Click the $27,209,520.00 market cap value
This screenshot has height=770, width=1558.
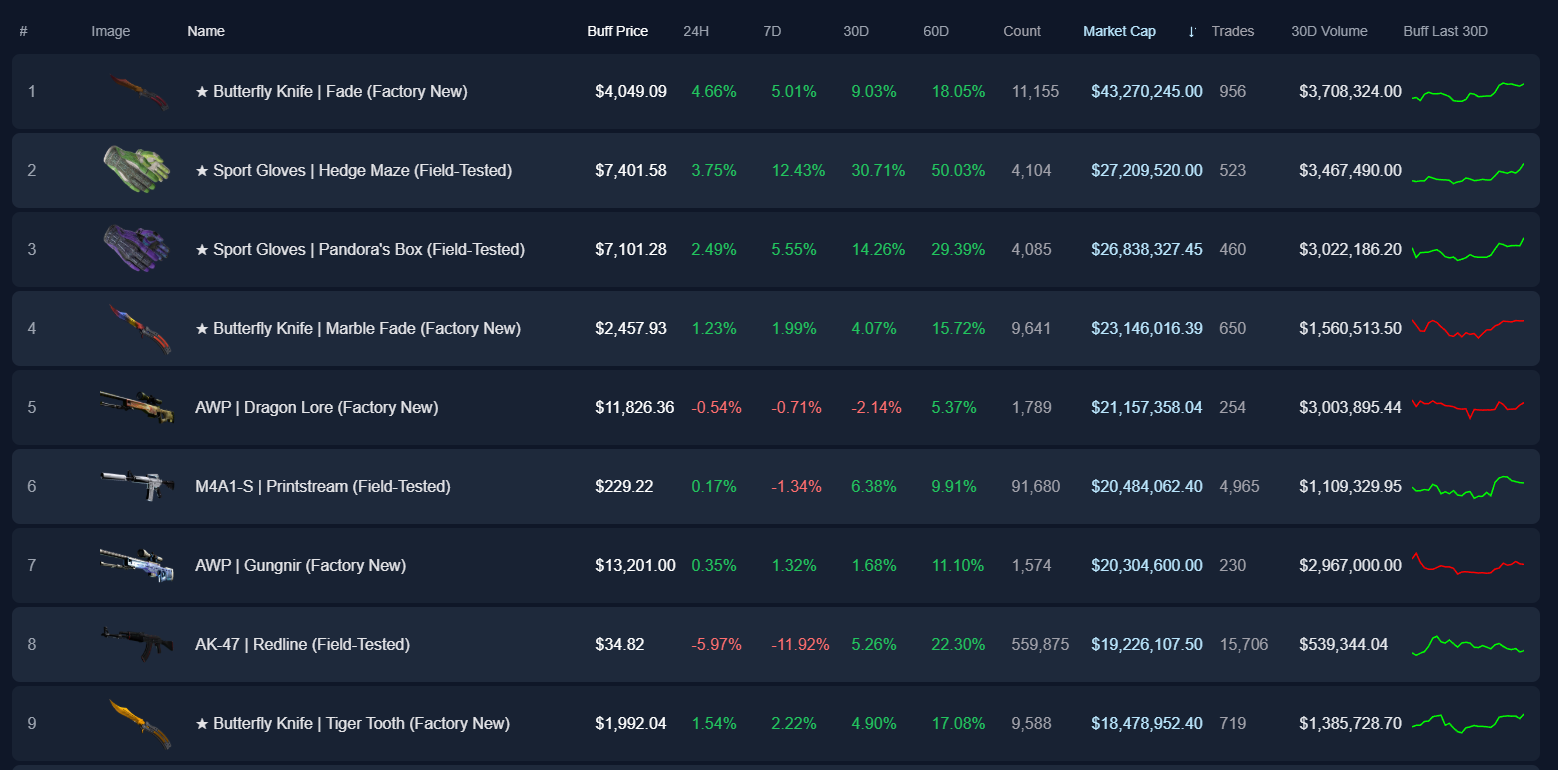[1147, 170]
